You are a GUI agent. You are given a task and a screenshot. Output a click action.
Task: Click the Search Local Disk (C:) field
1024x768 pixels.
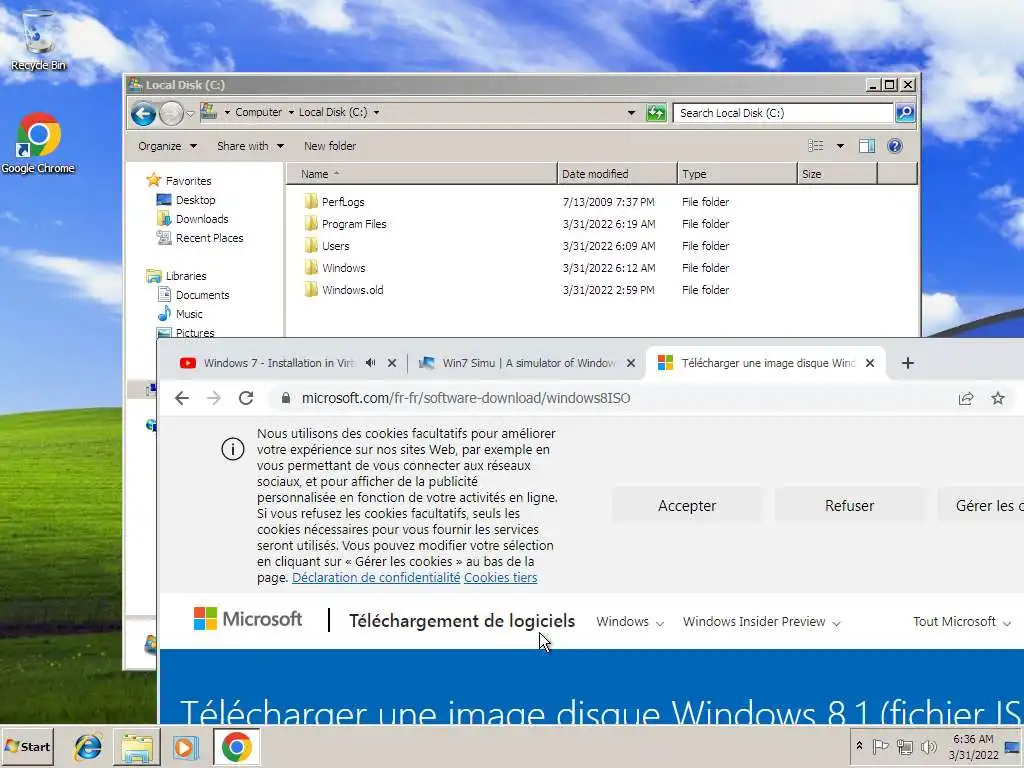tap(783, 113)
